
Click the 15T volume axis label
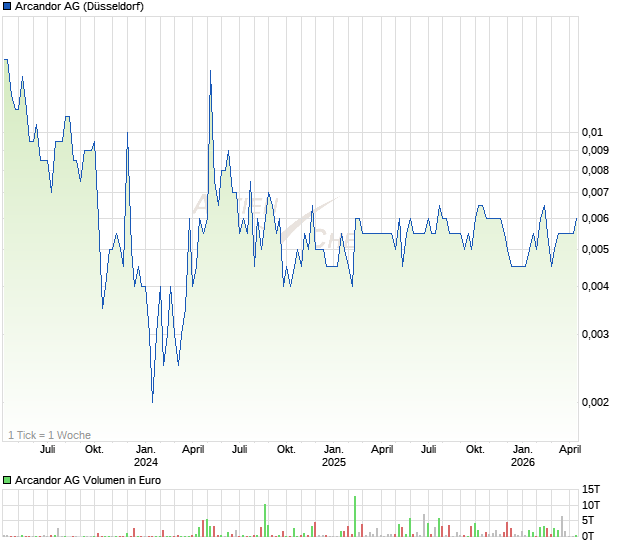coord(591,489)
